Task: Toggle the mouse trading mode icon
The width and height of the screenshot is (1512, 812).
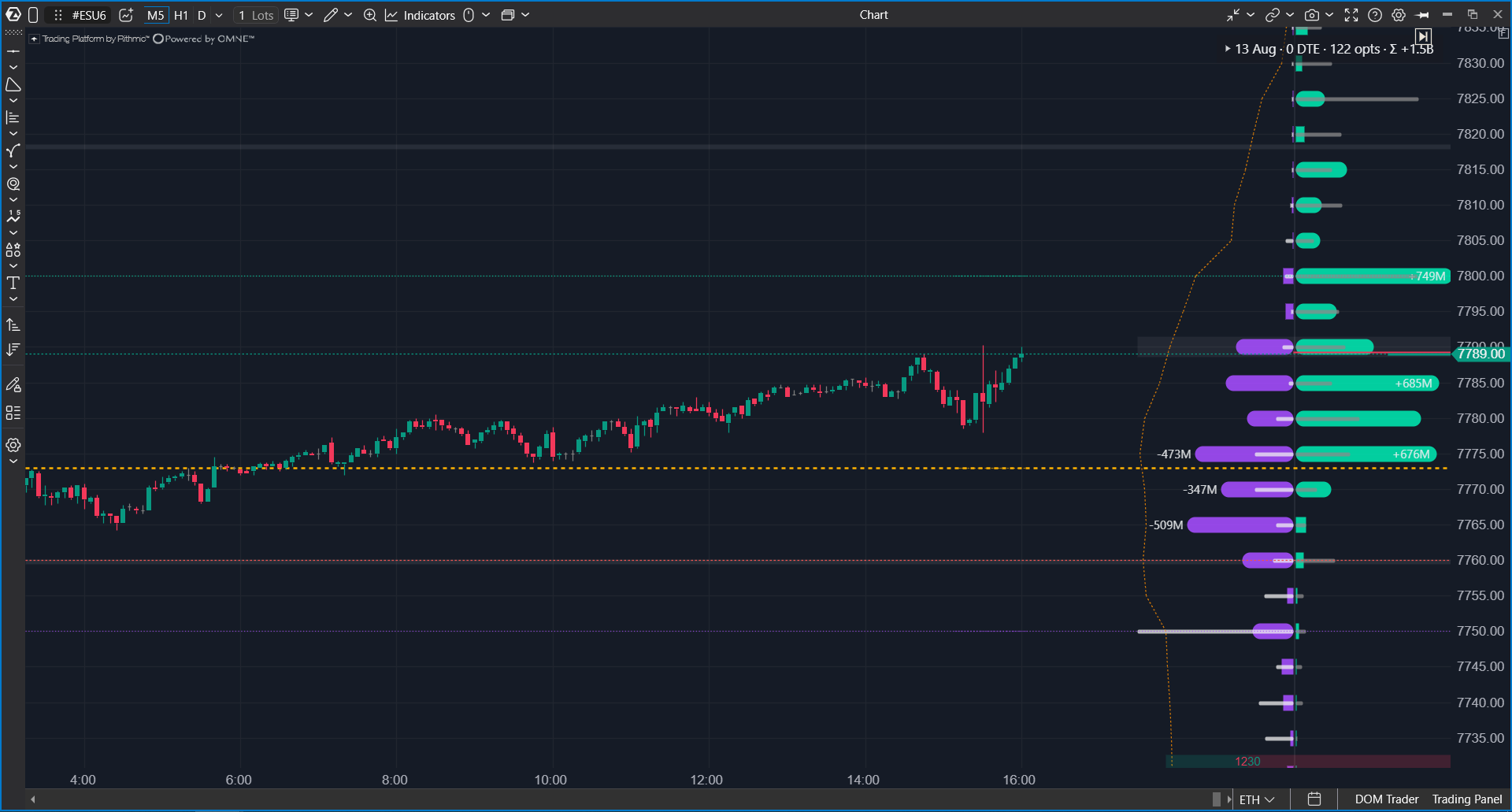Action: (x=469, y=15)
